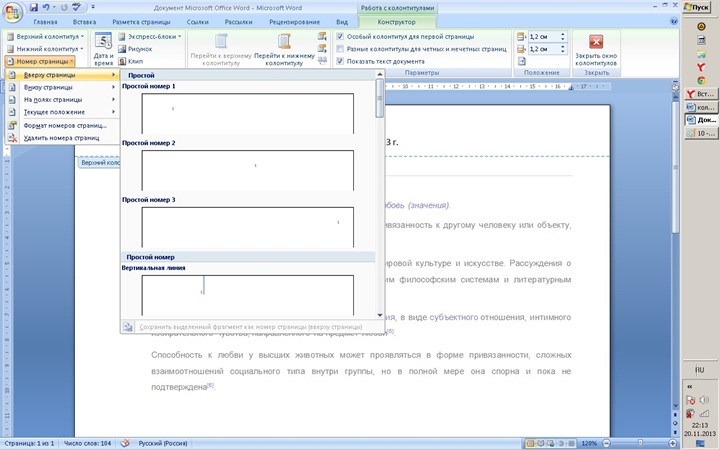Viewport: 720px width, 450px height.
Task: Expand the Внизу страницы submenu
Action: point(62,87)
